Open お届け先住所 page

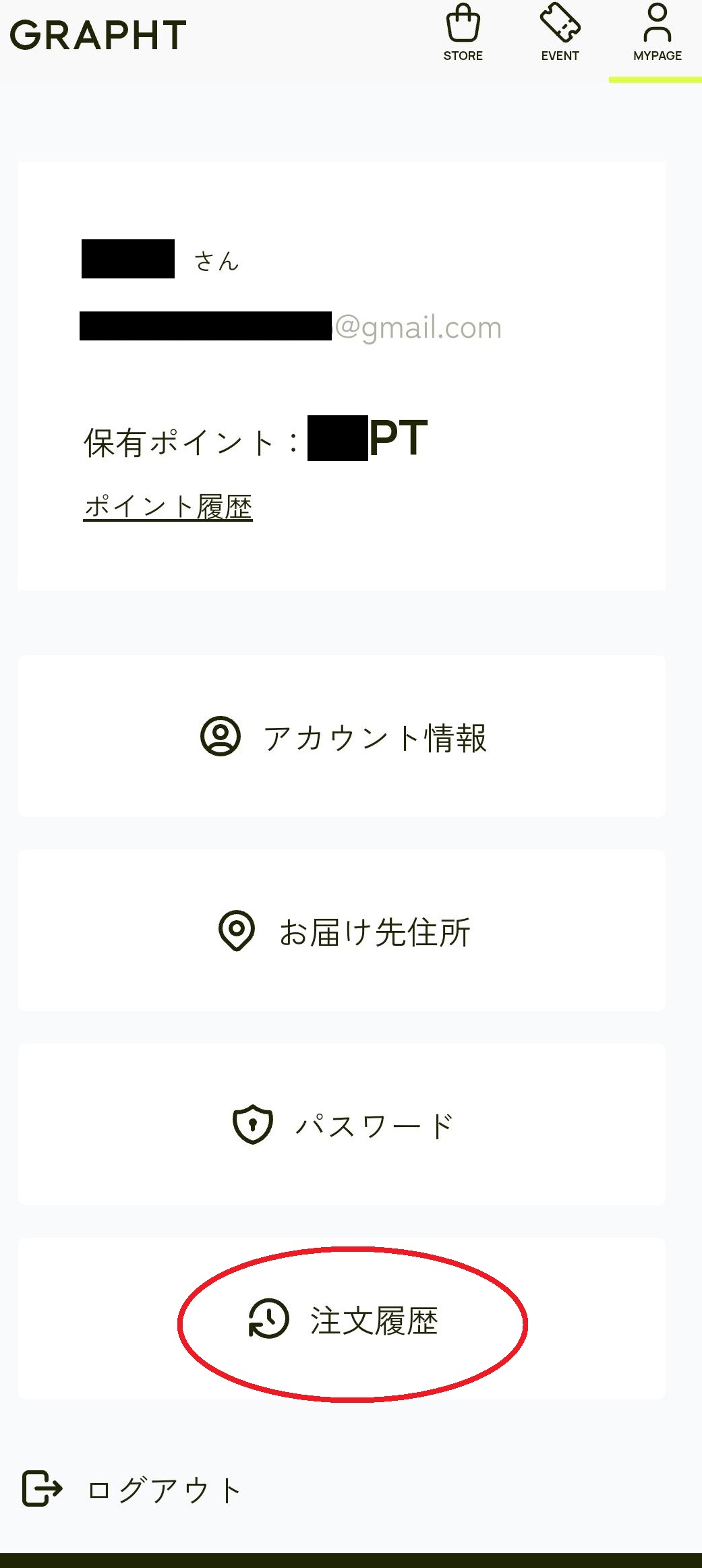(x=375, y=932)
